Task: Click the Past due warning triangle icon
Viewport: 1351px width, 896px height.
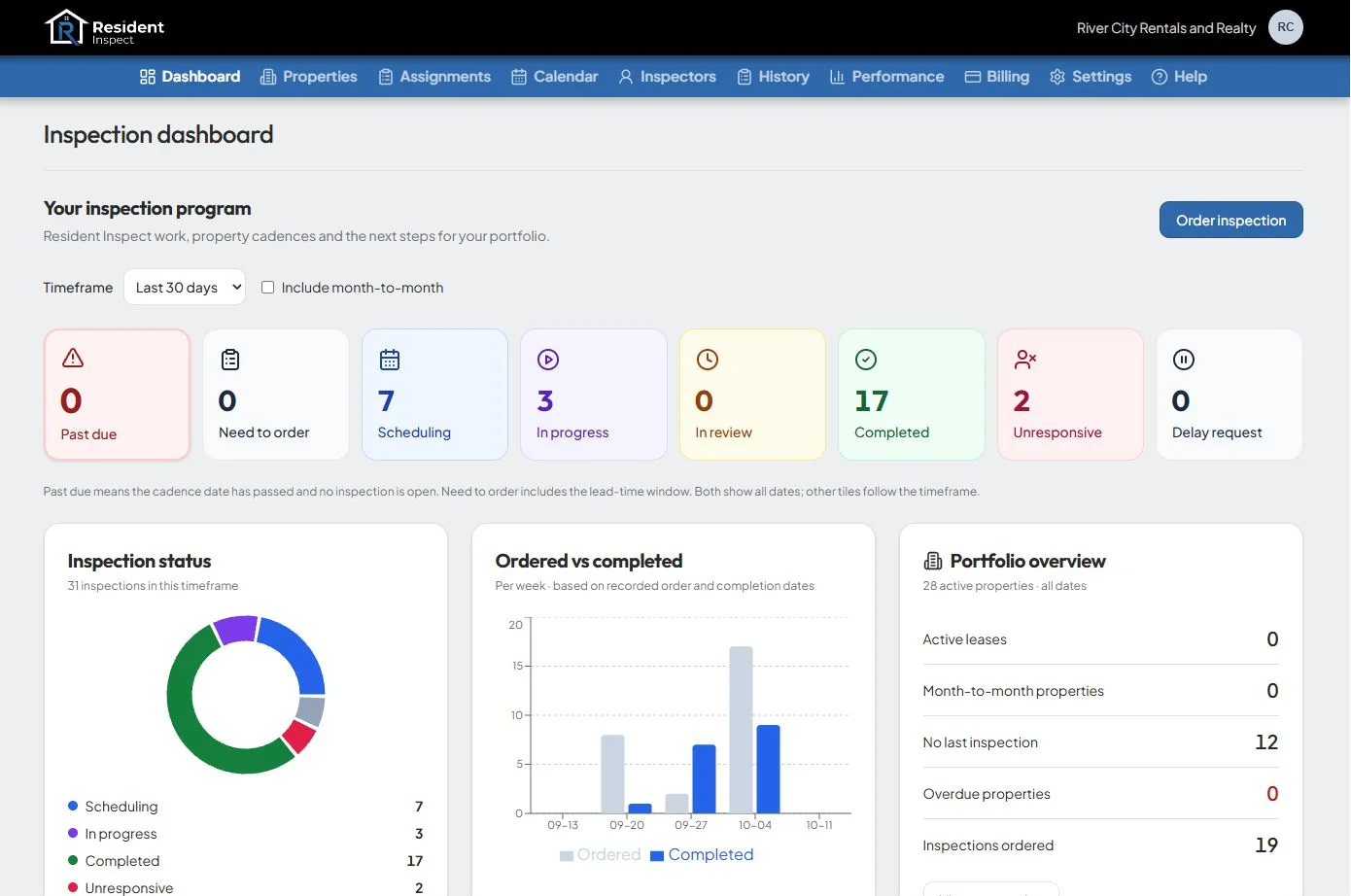Action: point(73,359)
